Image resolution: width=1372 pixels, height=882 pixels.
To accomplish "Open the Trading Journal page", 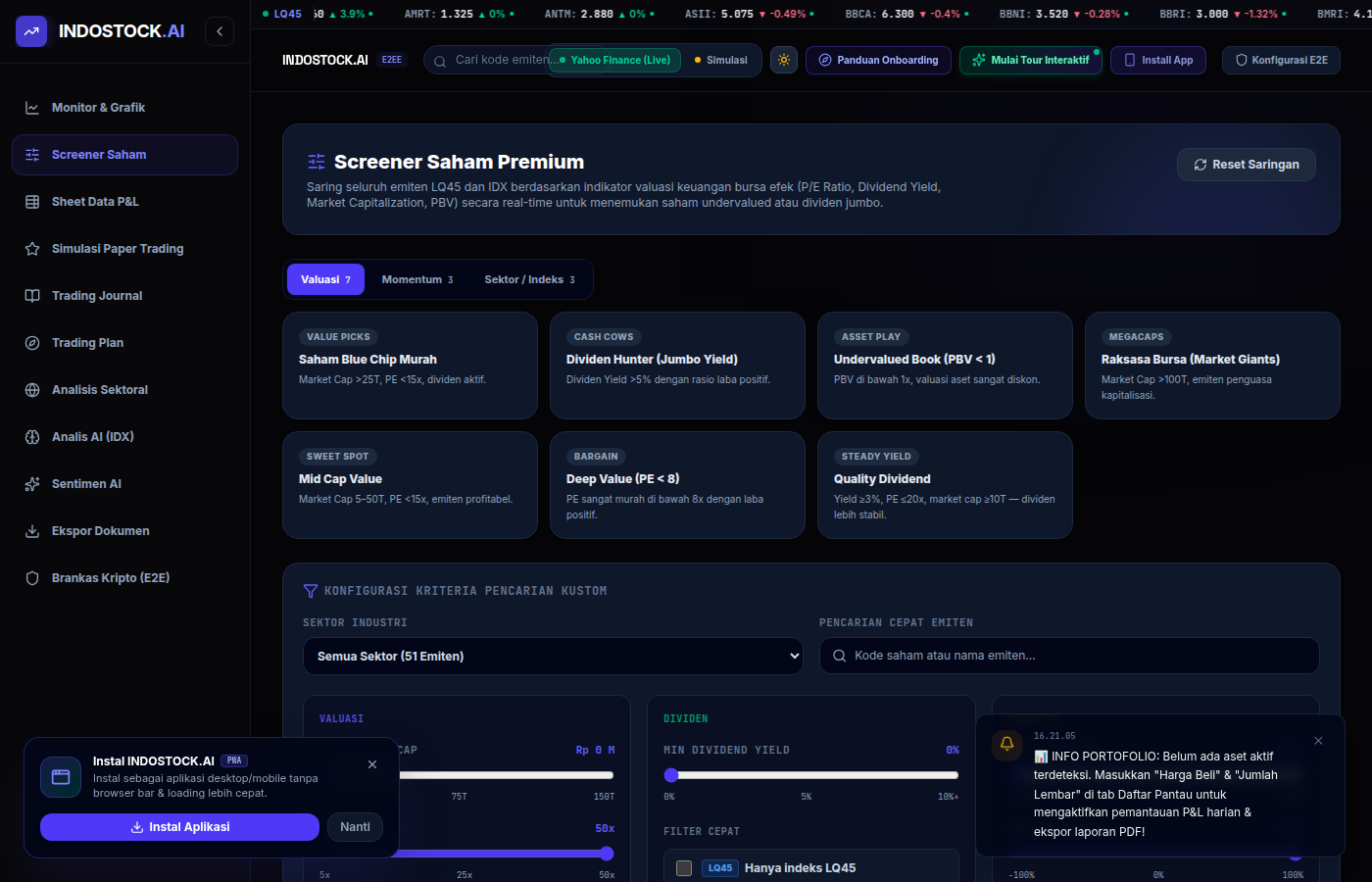I will click(124, 296).
